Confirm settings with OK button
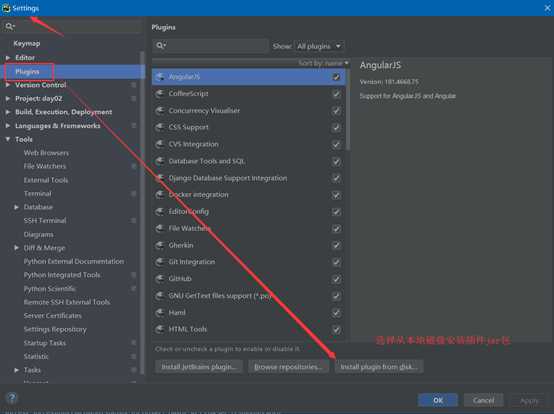554x414 pixels. pyautogui.click(x=438, y=400)
